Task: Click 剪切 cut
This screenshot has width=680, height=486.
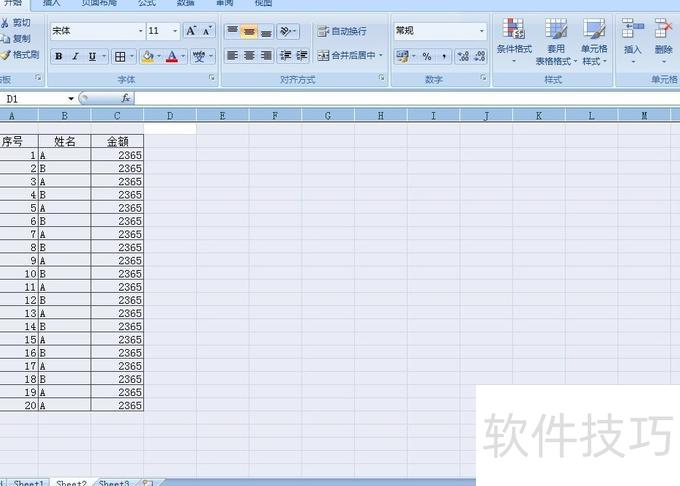Action: (x=16, y=23)
